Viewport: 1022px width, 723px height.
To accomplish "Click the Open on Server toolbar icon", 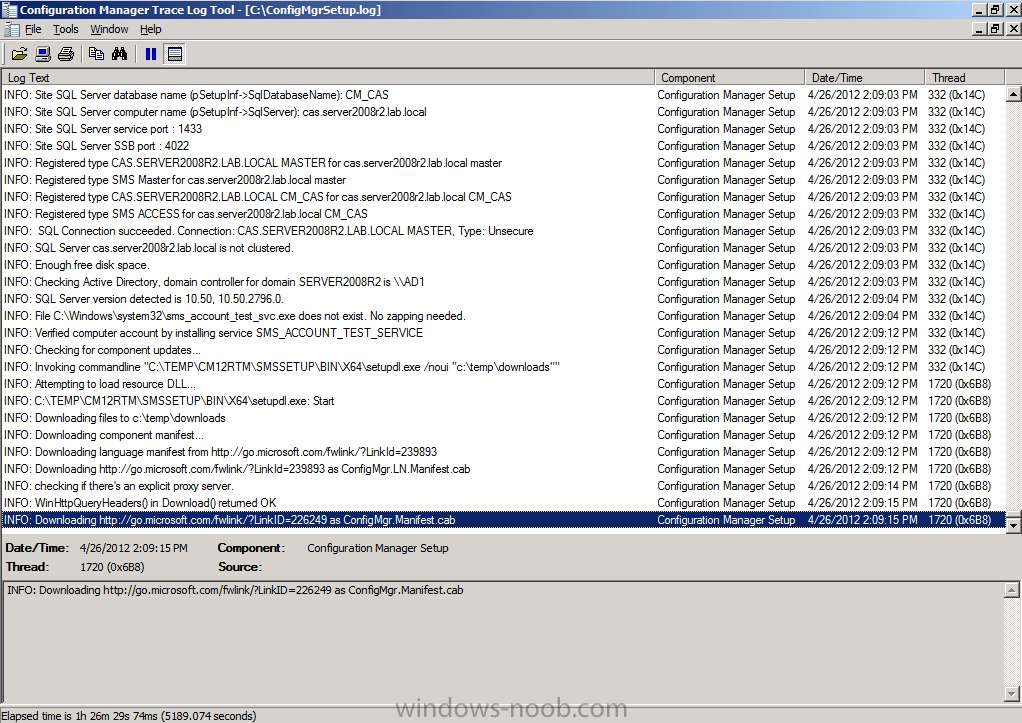I will pos(43,54).
